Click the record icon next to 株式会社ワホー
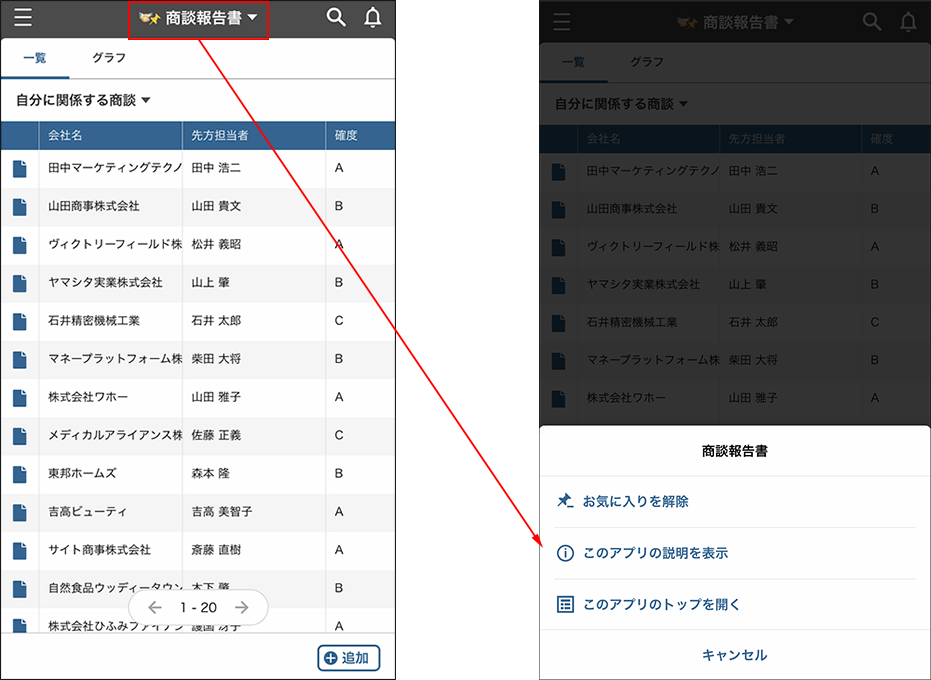The width and height of the screenshot is (931, 680). [x=20, y=397]
